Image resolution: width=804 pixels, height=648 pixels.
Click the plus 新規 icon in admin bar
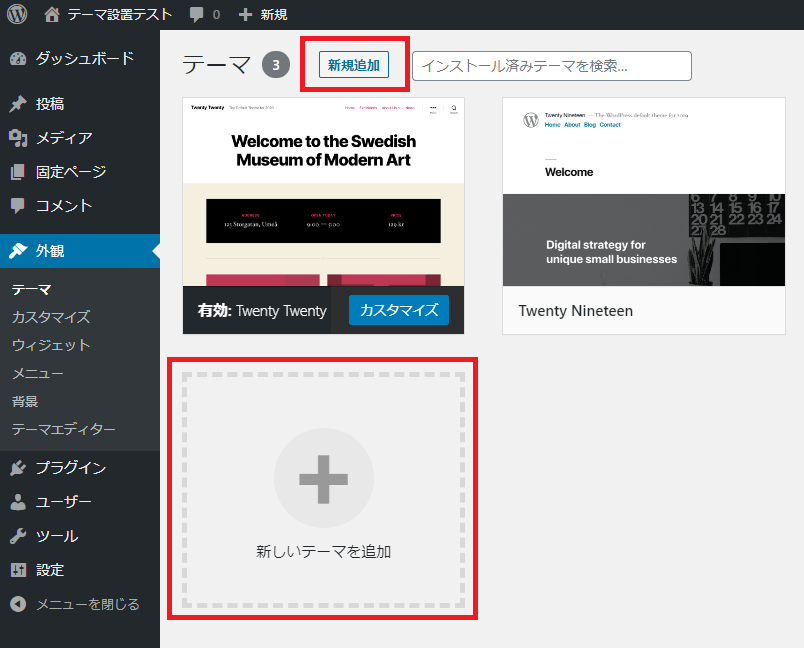(245, 15)
